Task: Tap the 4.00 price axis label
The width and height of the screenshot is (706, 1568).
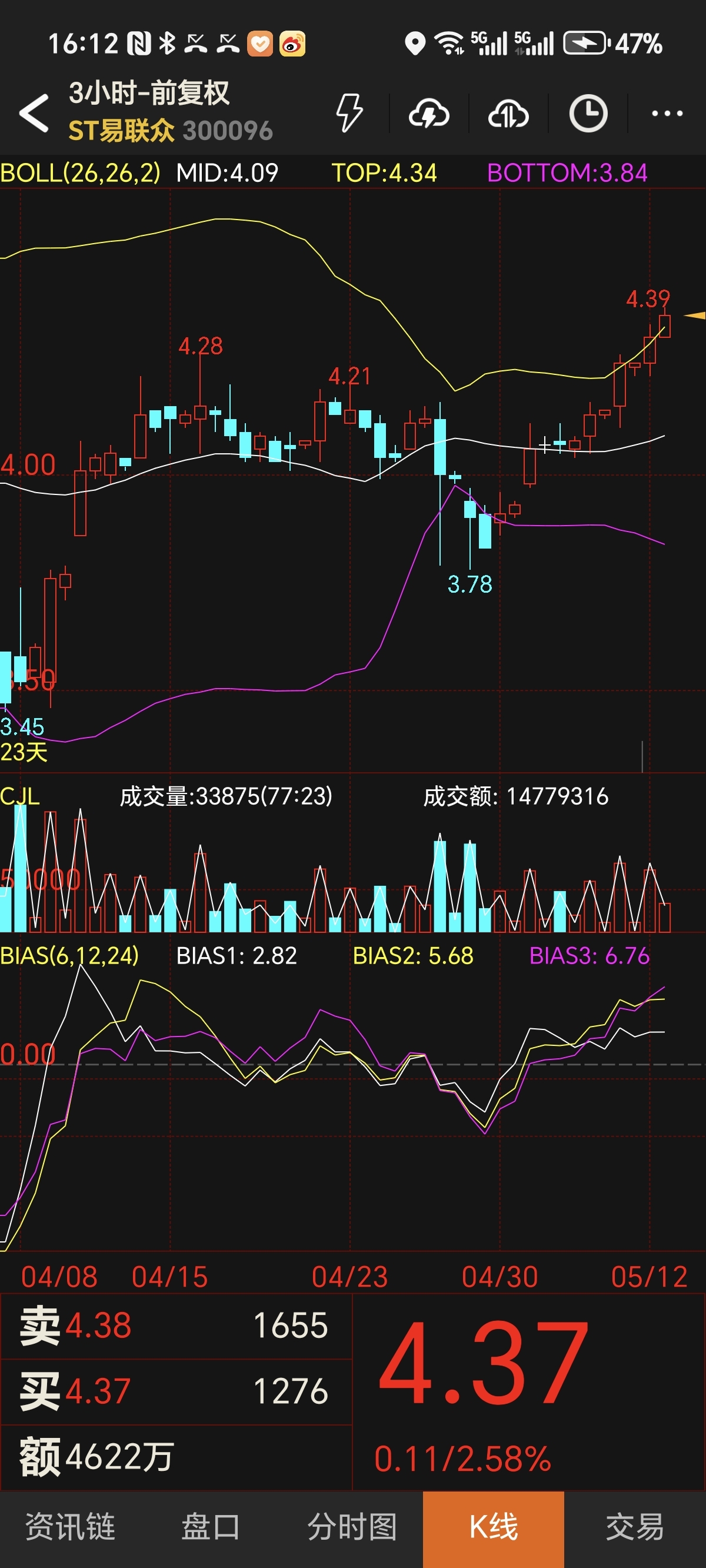Action: [28, 465]
